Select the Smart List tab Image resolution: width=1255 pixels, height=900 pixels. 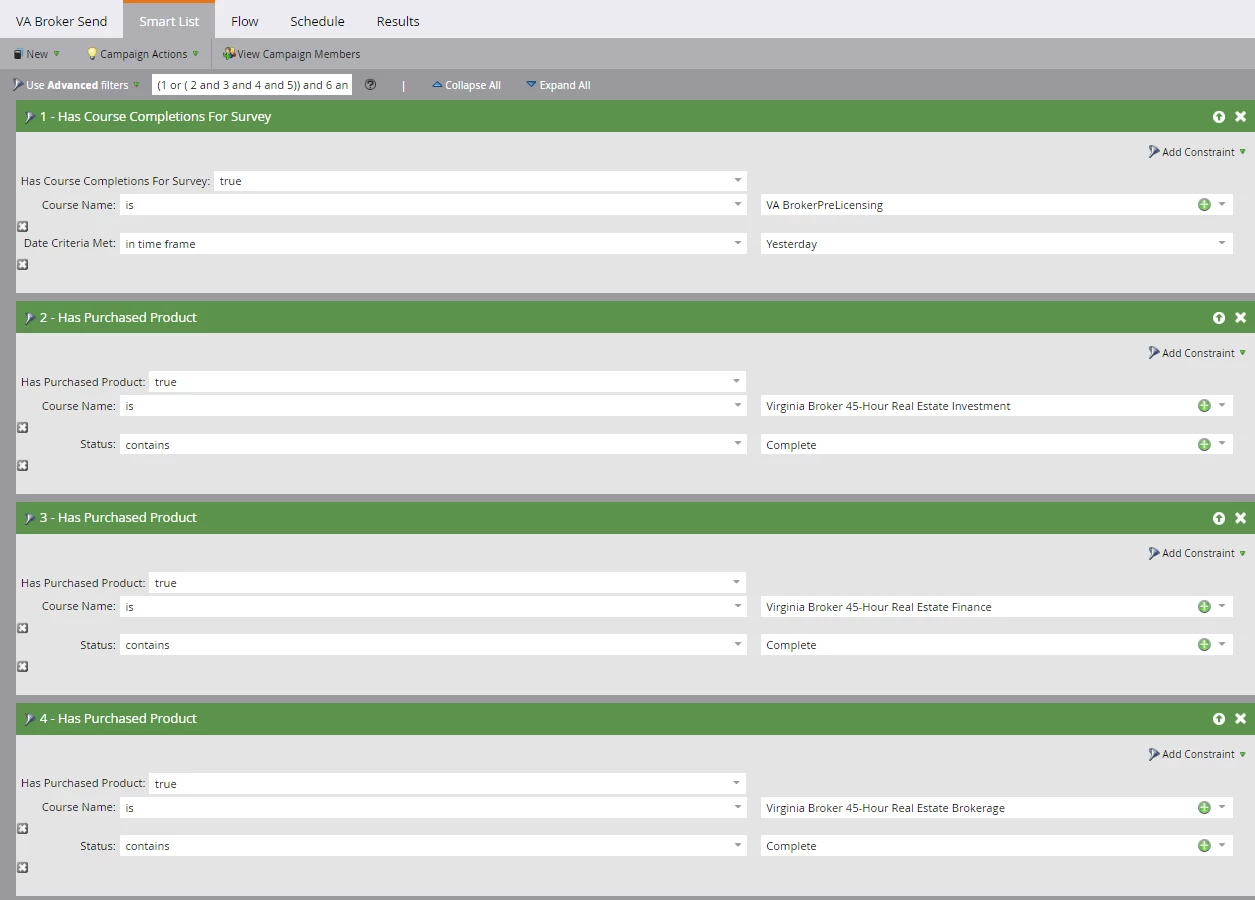click(x=169, y=21)
